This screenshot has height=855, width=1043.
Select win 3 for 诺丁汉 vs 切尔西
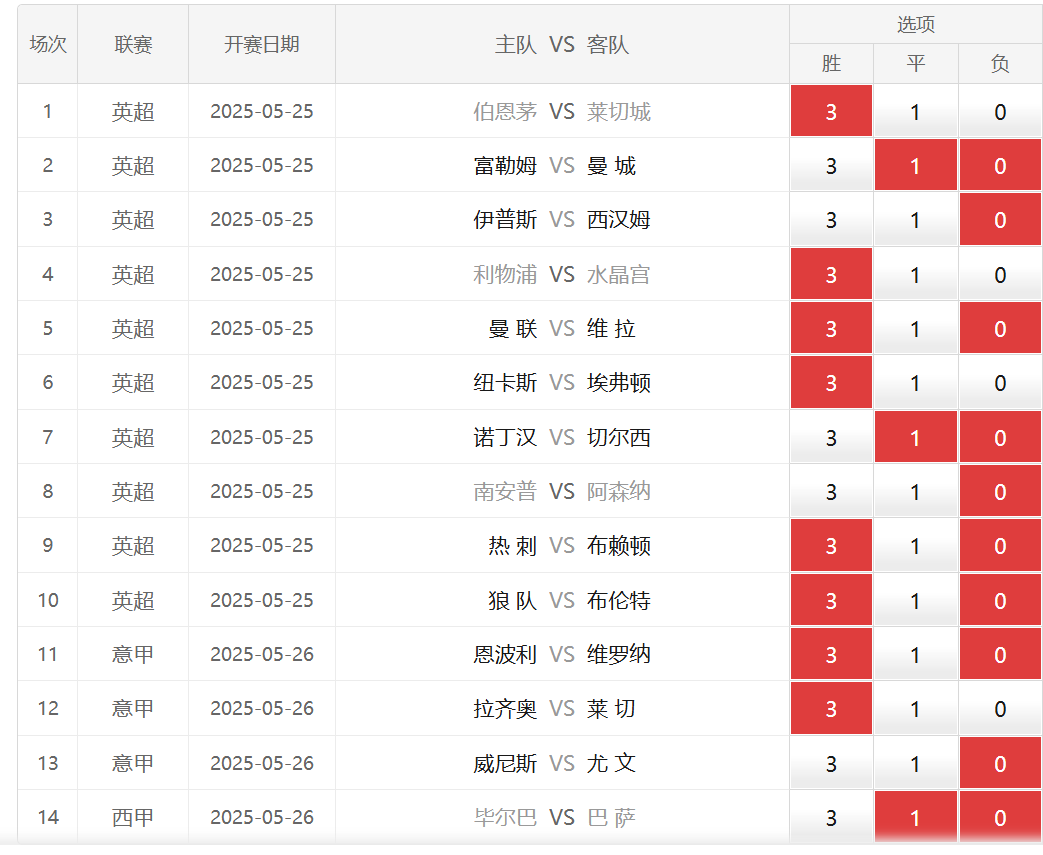[831, 437]
